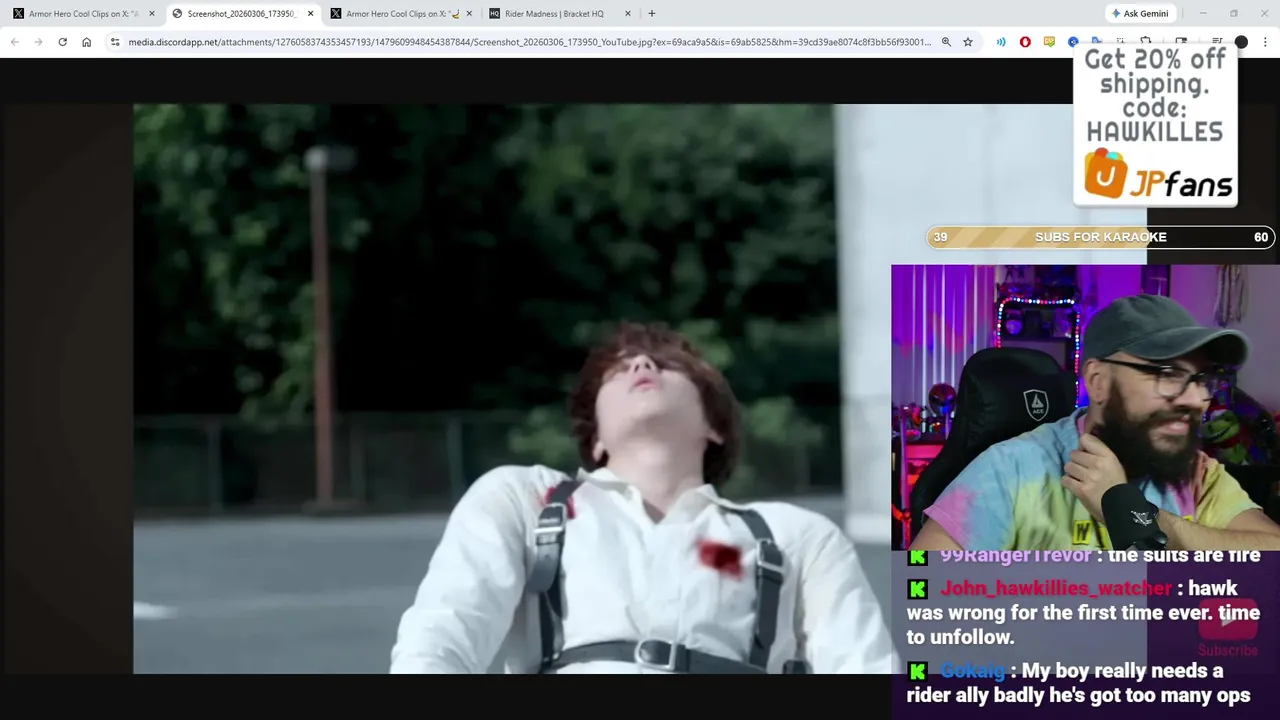Click the Kick icon beside 'My boy really needs'
This screenshot has width=1280, height=720.
[918, 672]
